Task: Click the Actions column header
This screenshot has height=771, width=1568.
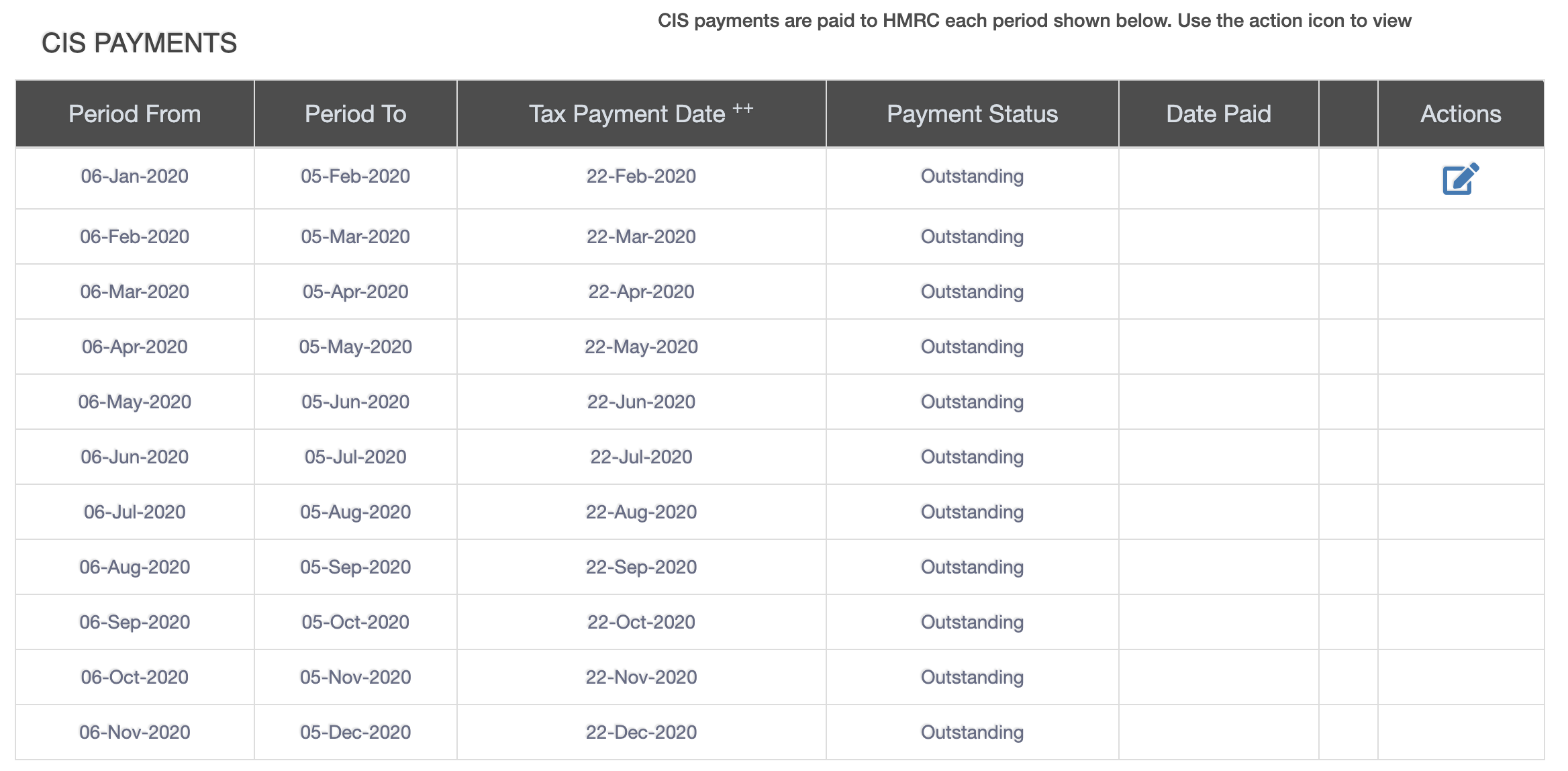Action: (x=1461, y=114)
